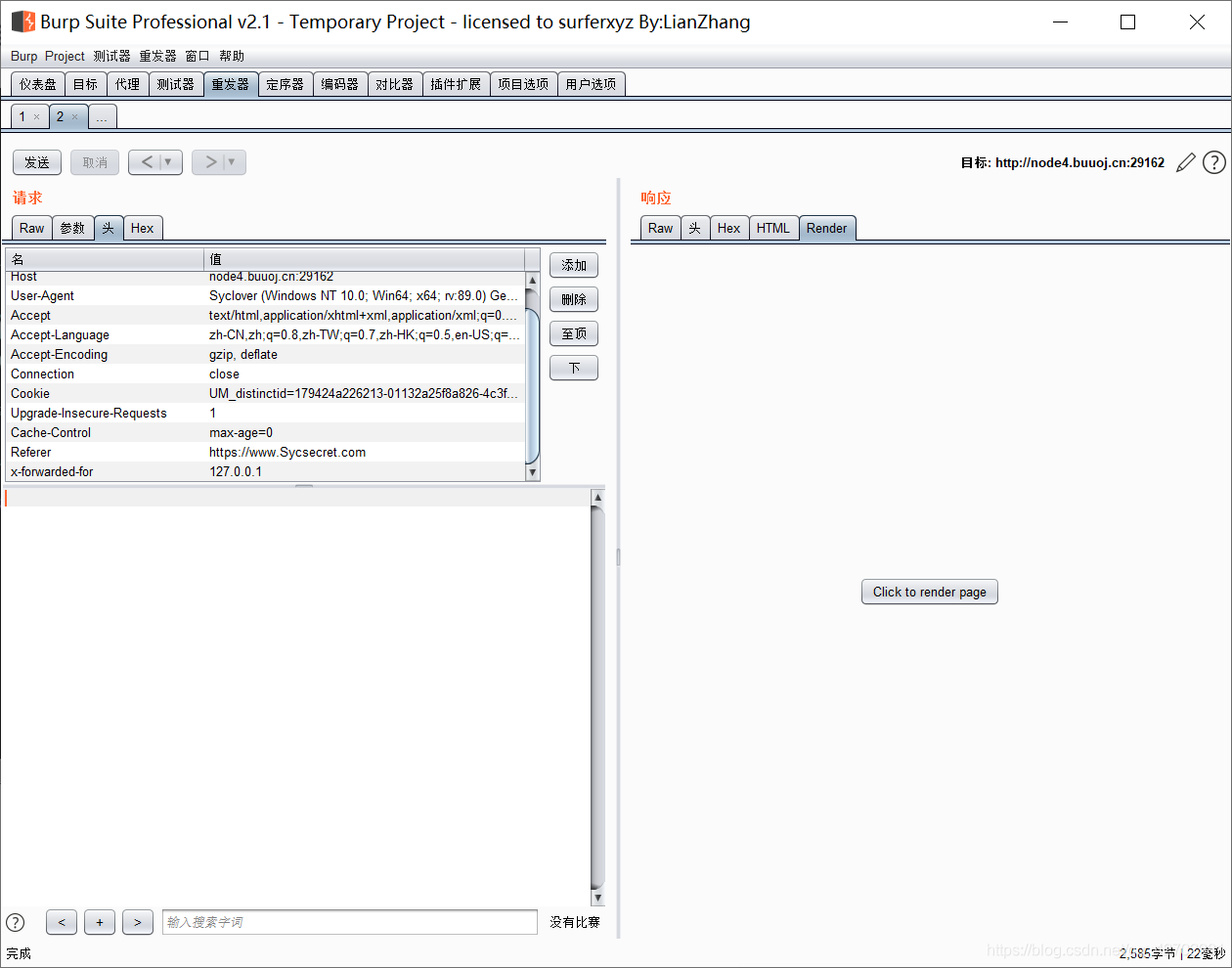Click 添加 to add a header

[x=574, y=265]
